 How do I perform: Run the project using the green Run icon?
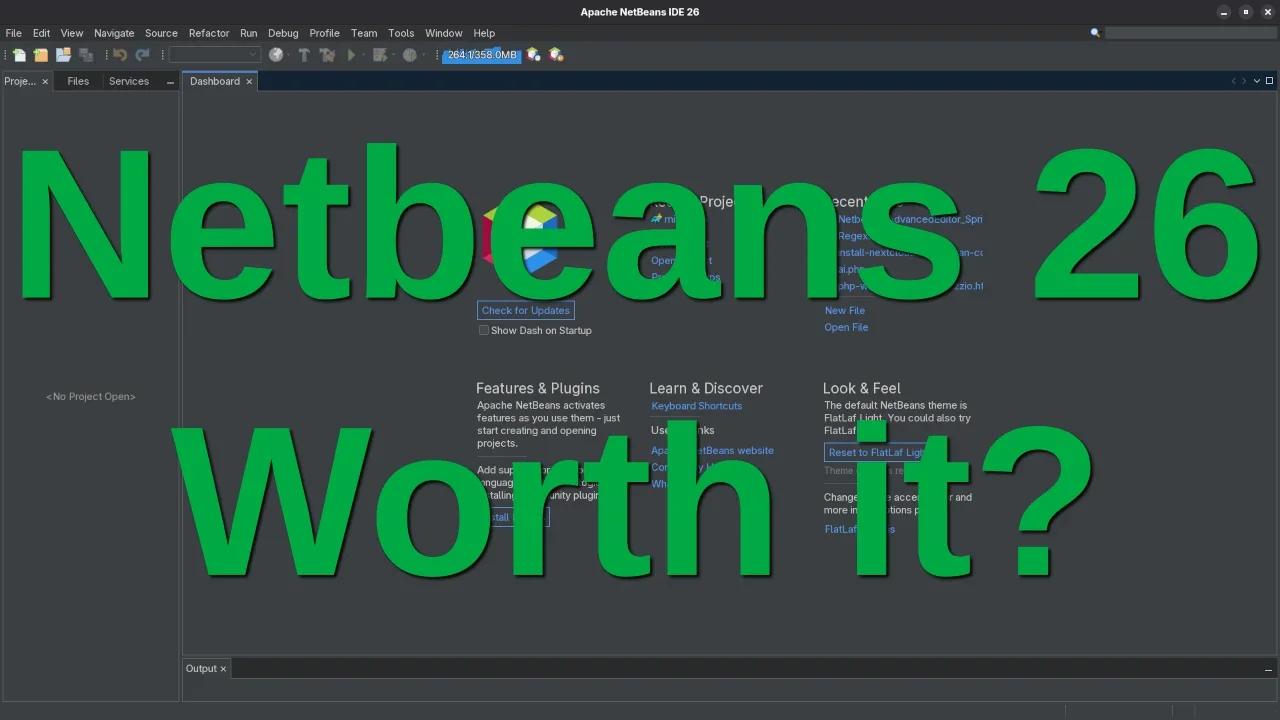[x=351, y=55]
